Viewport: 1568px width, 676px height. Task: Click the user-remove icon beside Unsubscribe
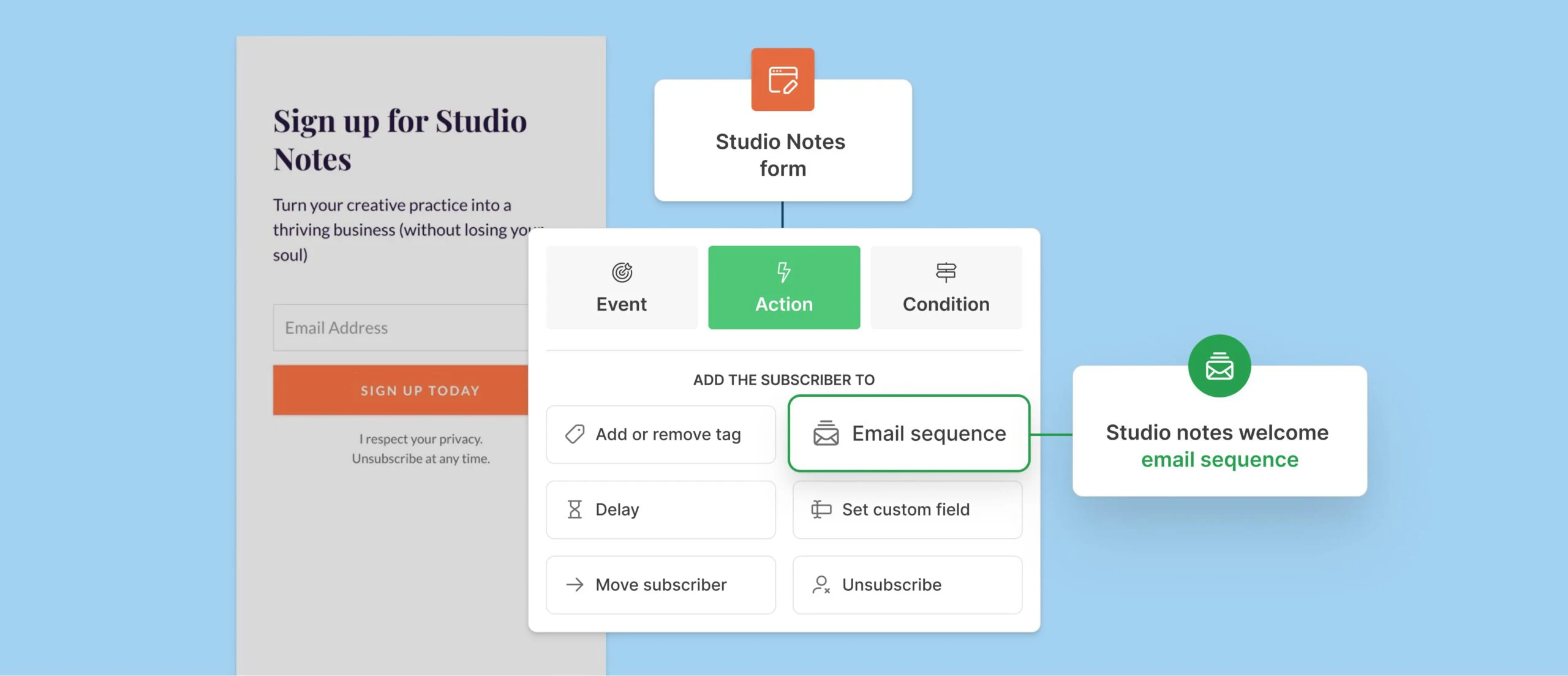coord(821,585)
